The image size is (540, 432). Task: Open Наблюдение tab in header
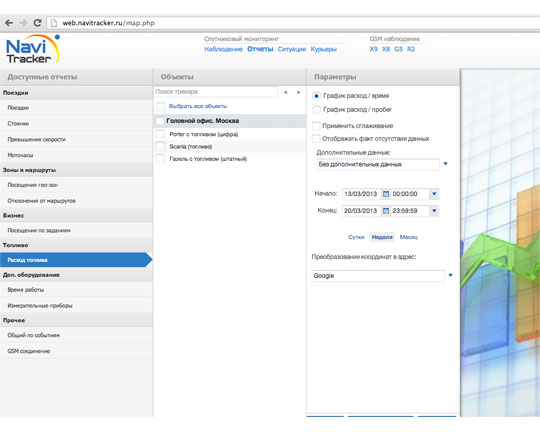224,49
